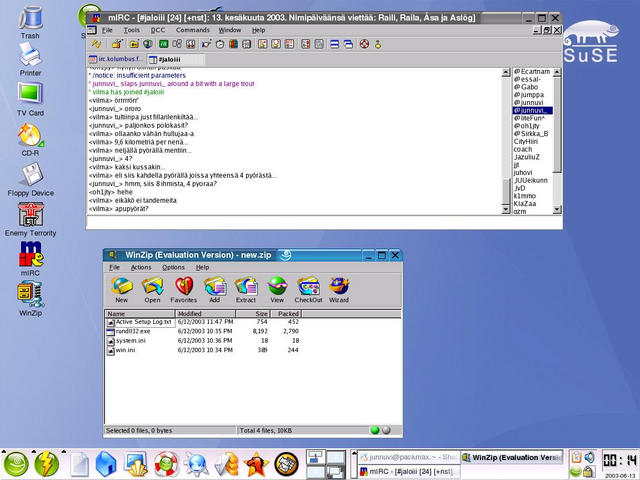640x480 pixels.
Task: Open mIRC DCC menu
Action: (158, 30)
